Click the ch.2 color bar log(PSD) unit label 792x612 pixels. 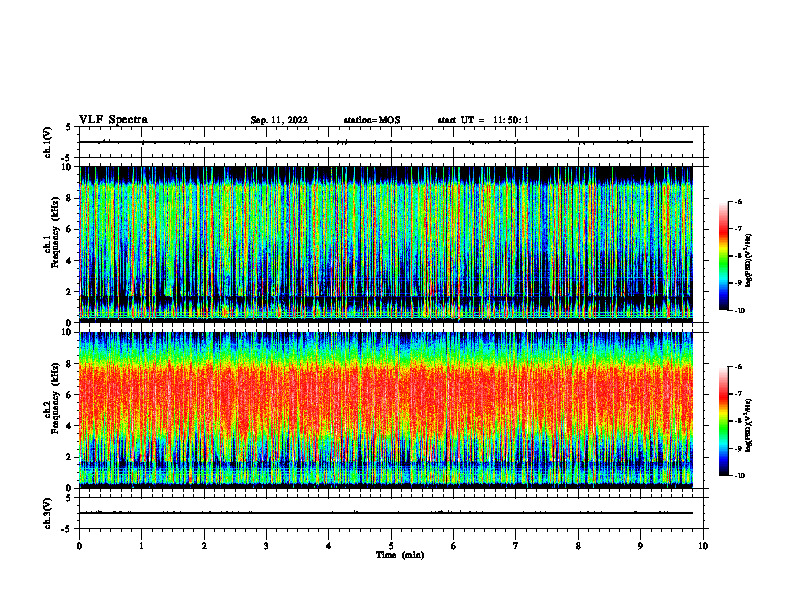coord(749,425)
